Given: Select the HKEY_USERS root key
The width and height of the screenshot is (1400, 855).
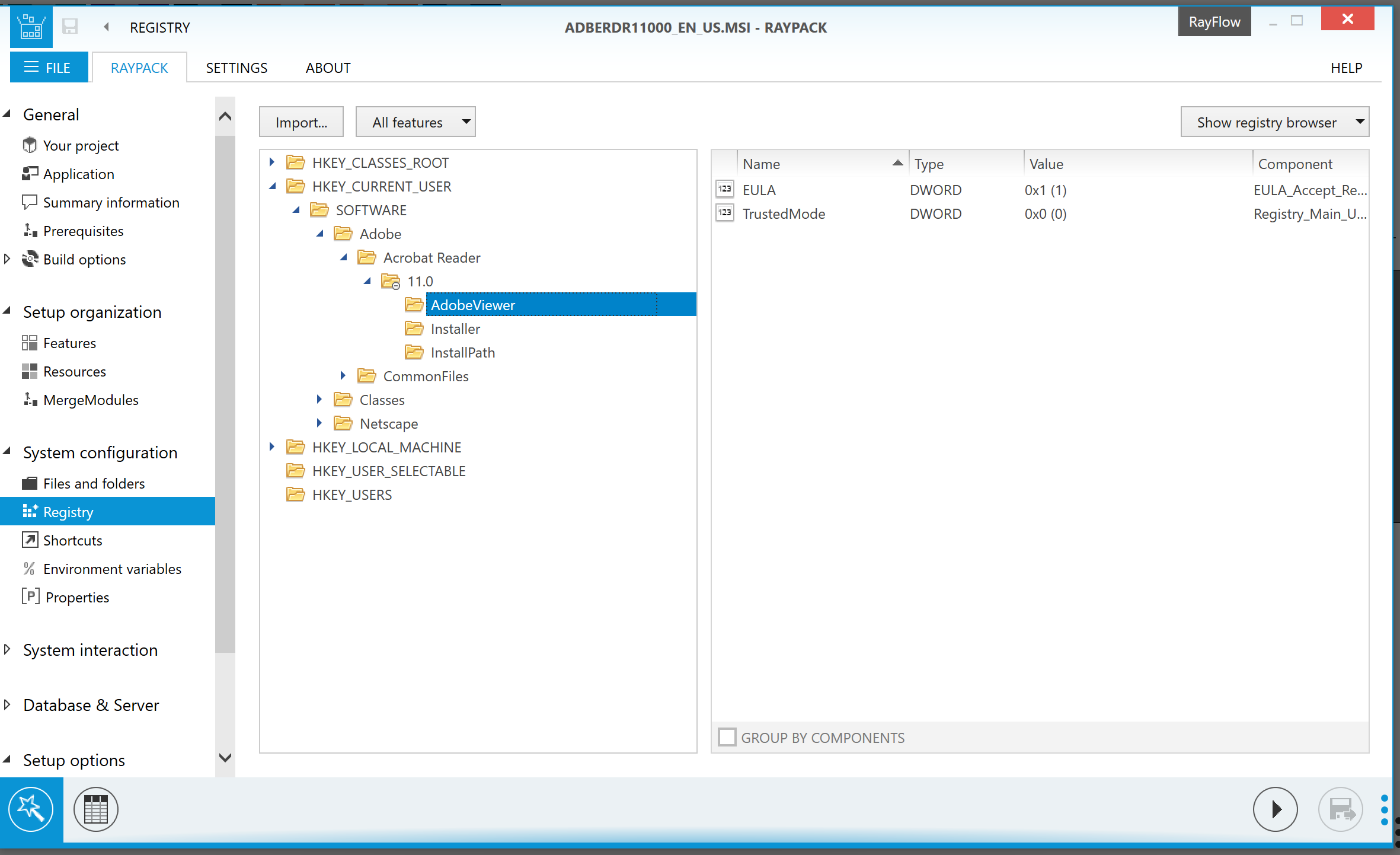Looking at the screenshot, I should 352,495.
